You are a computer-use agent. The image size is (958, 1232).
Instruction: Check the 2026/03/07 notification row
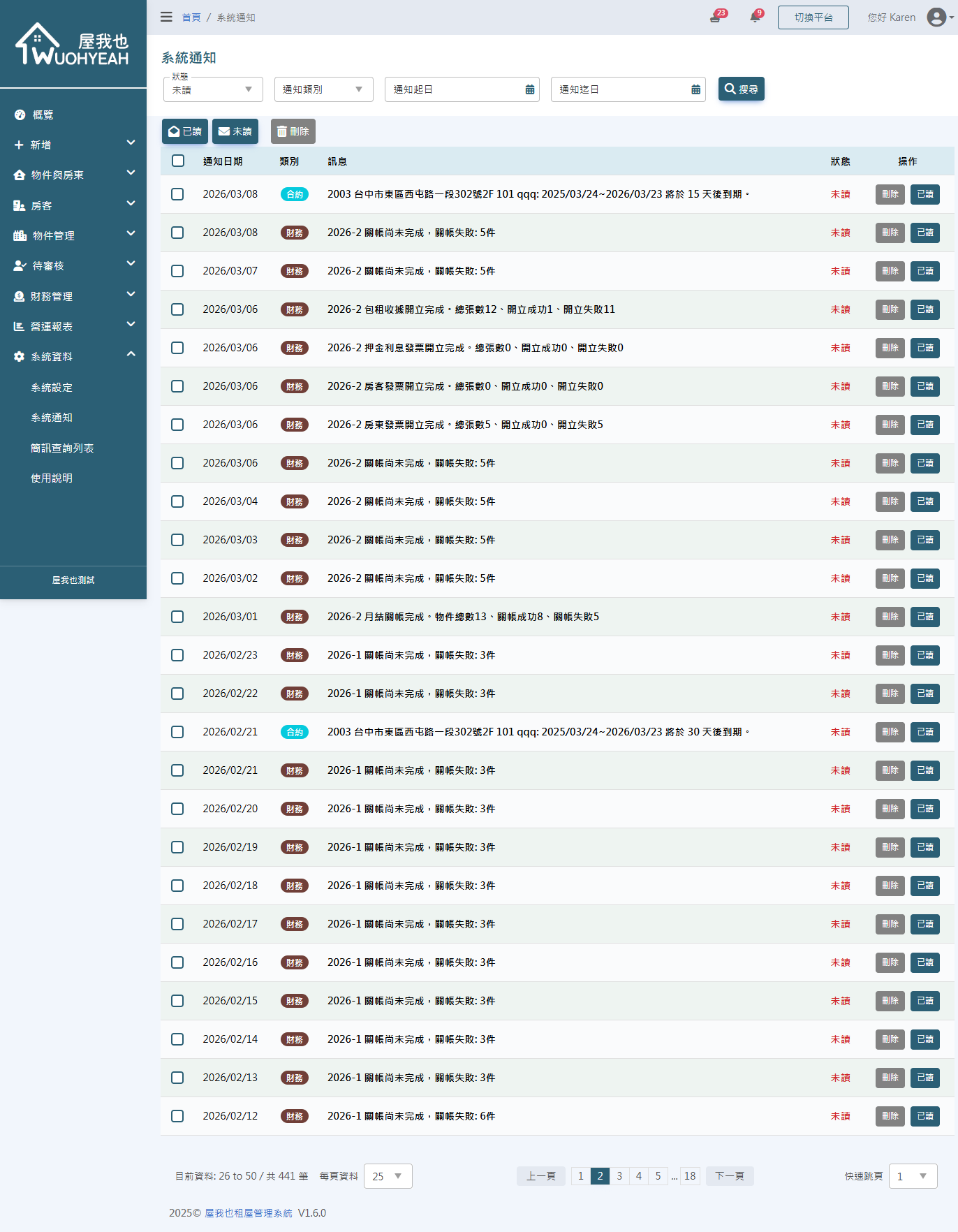pyautogui.click(x=177, y=271)
